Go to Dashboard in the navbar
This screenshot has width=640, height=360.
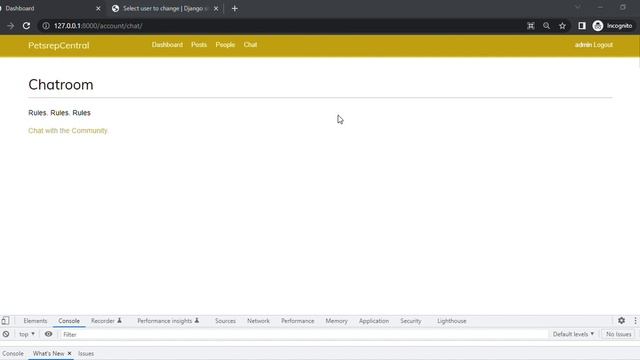click(x=167, y=45)
